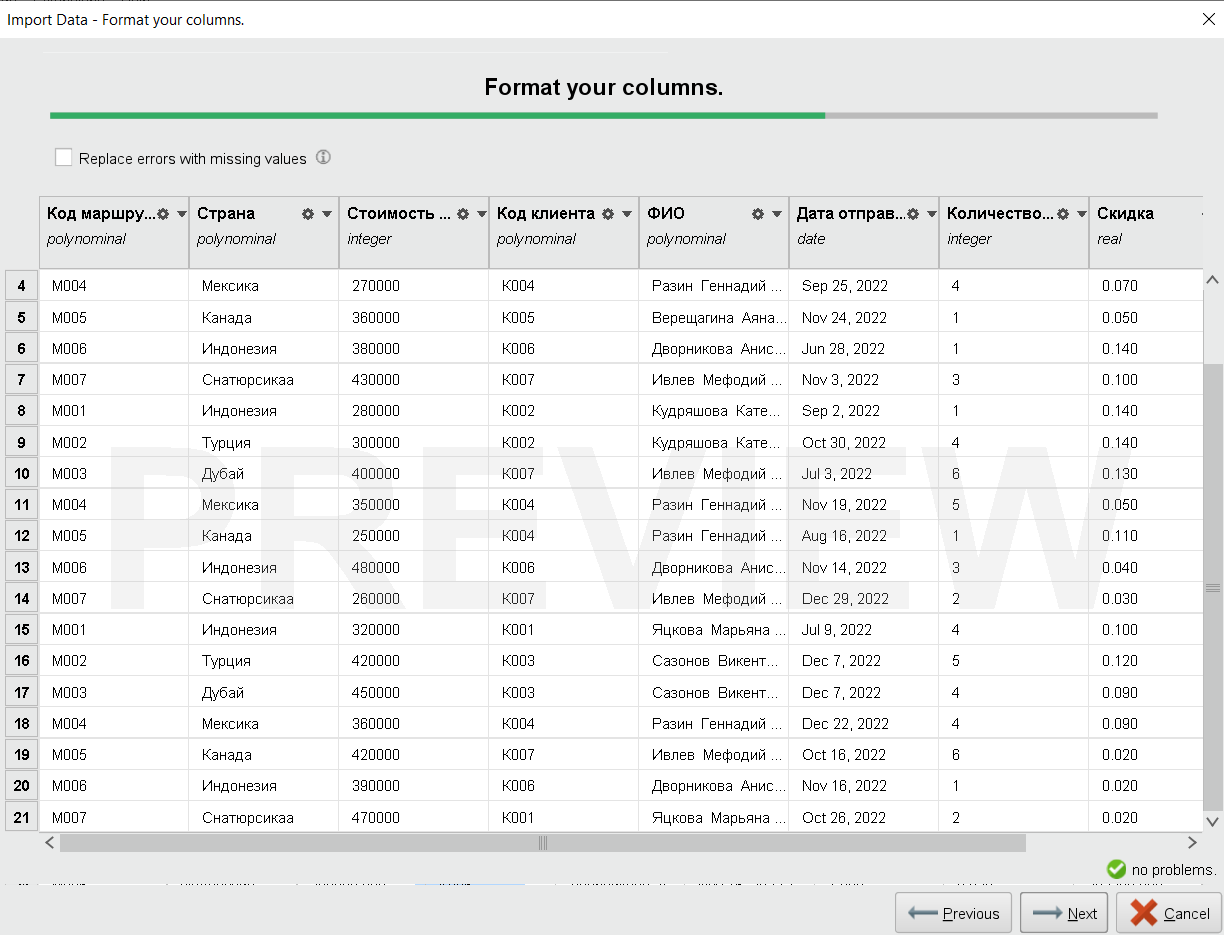The width and height of the screenshot is (1224, 935).
Task: Expand dropdown arrow of Код клиента column
Action: (627, 214)
